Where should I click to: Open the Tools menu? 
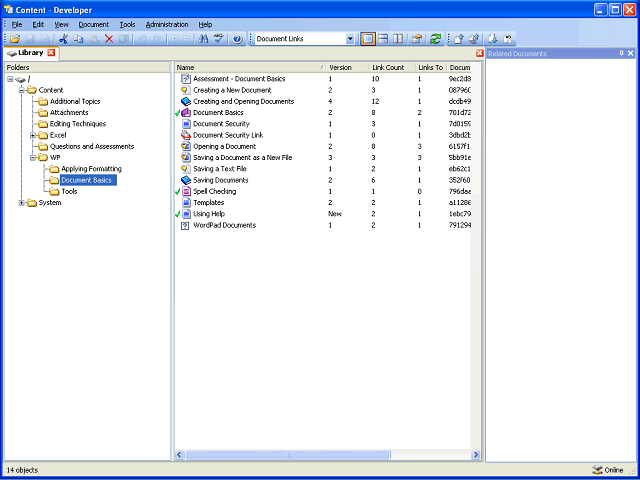pyautogui.click(x=127, y=24)
